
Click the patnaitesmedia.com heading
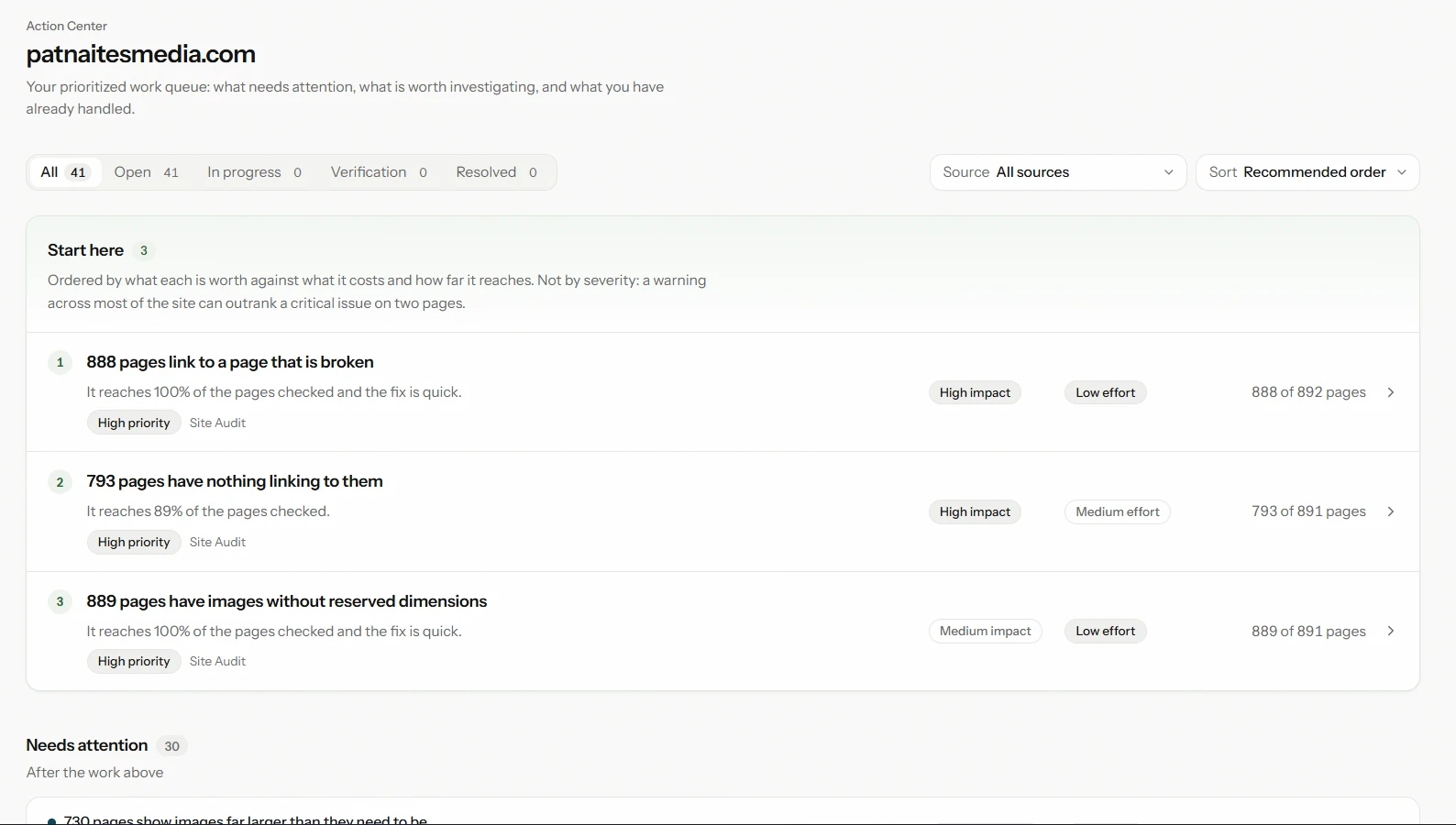pos(141,54)
